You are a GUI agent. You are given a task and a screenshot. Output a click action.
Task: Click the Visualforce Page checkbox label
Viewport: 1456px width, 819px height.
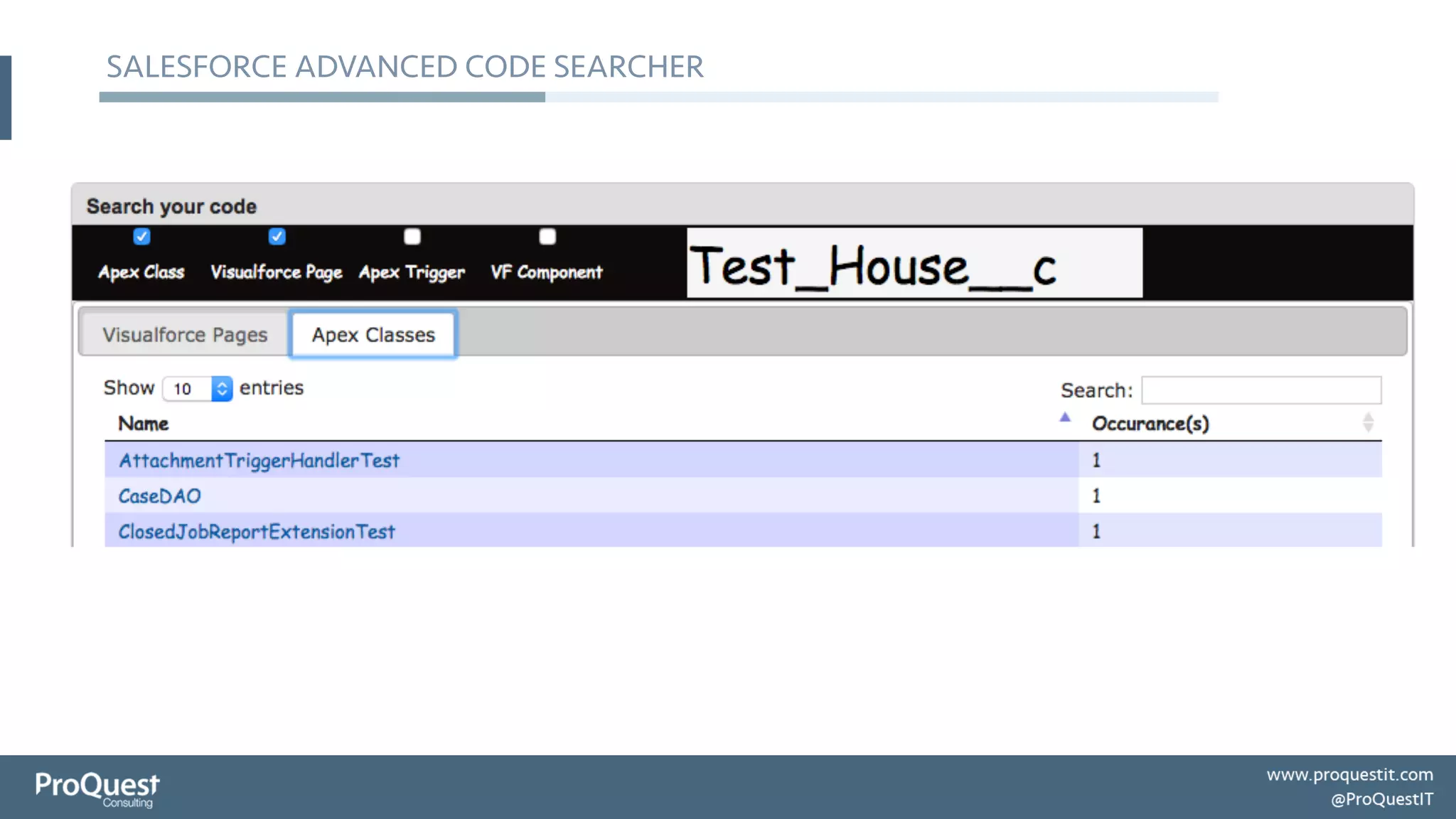pyautogui.click(x=276, y=272)
